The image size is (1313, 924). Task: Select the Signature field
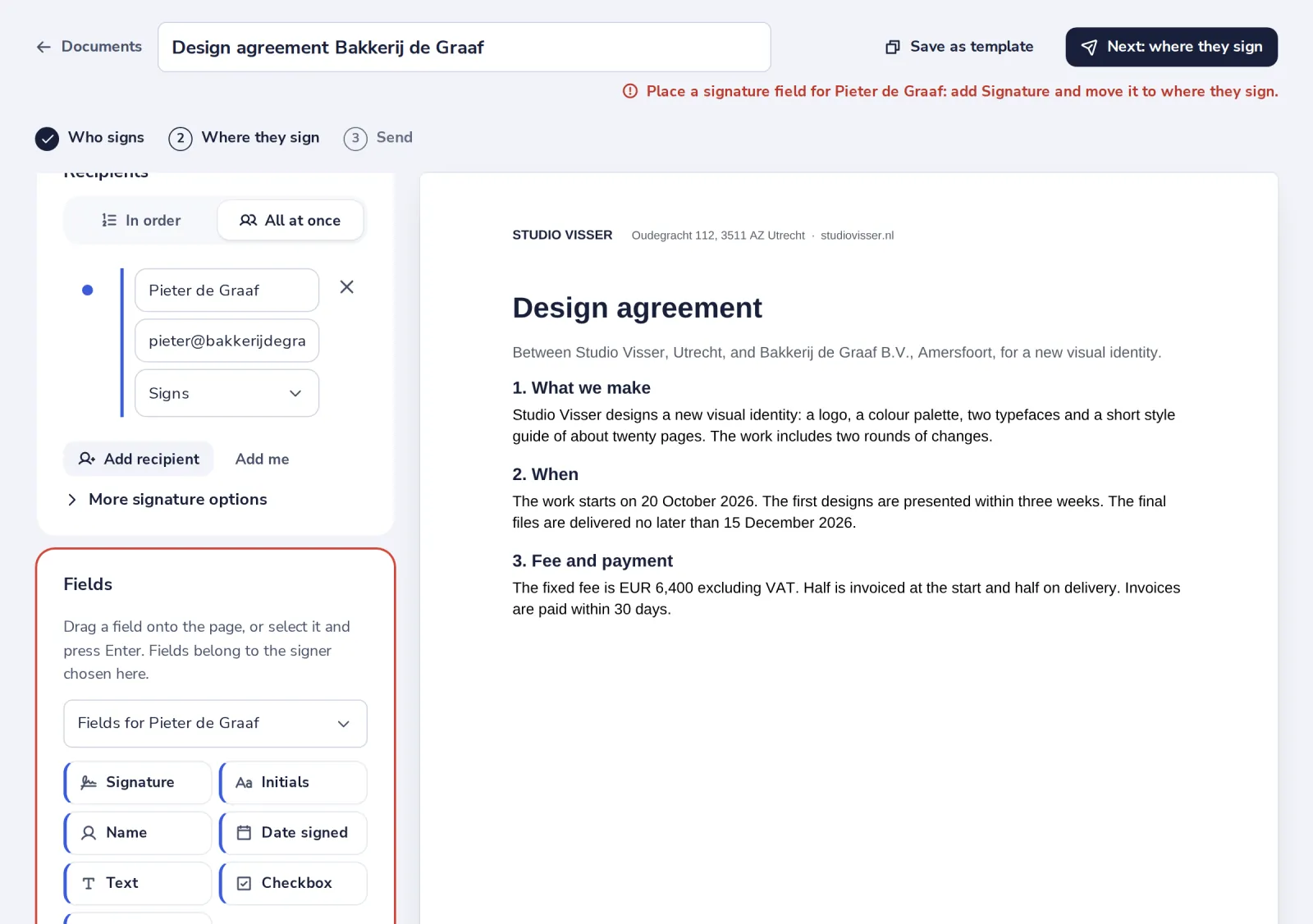pyautogui.click(x=138, y=783)
